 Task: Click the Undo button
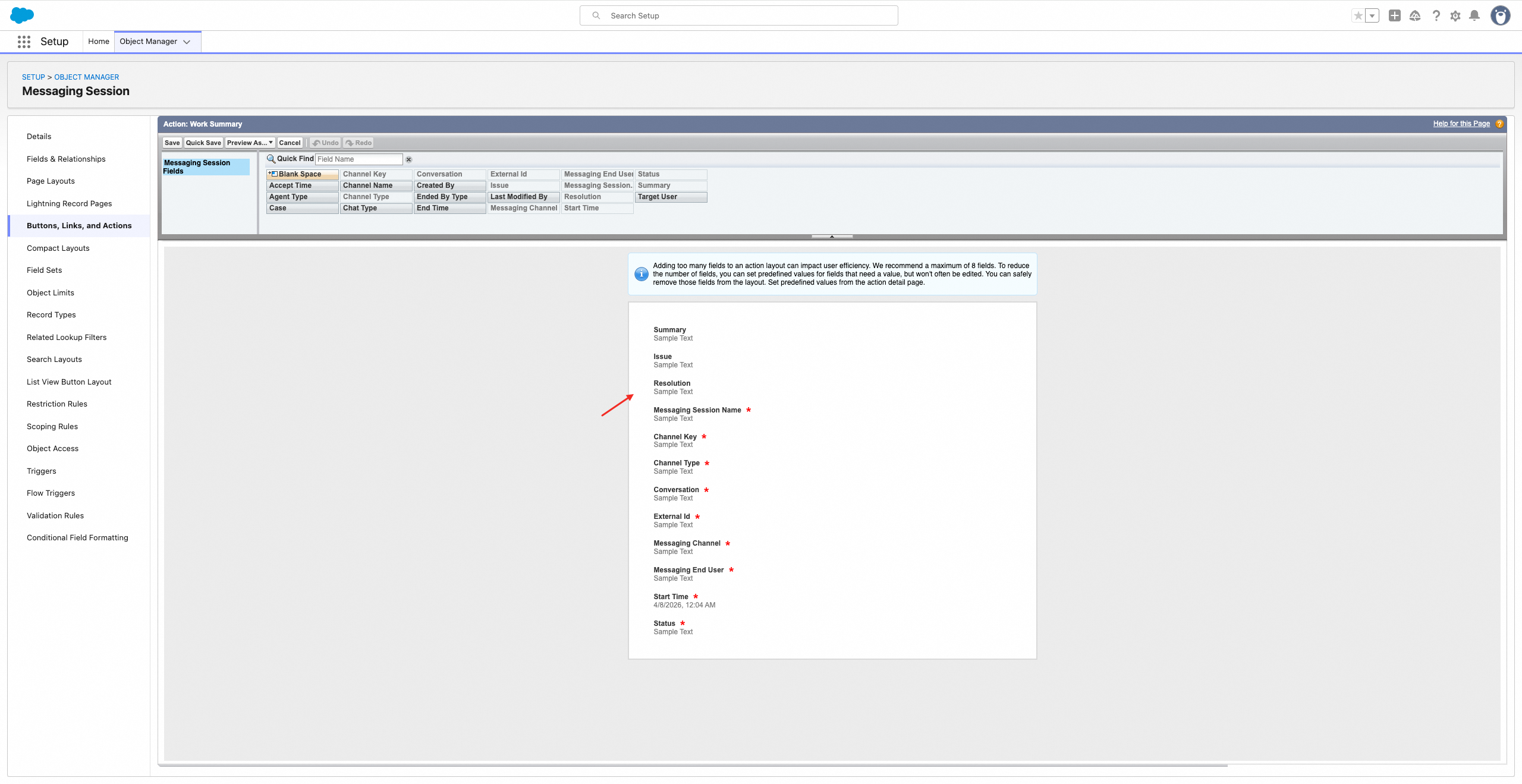pos(326,143)
